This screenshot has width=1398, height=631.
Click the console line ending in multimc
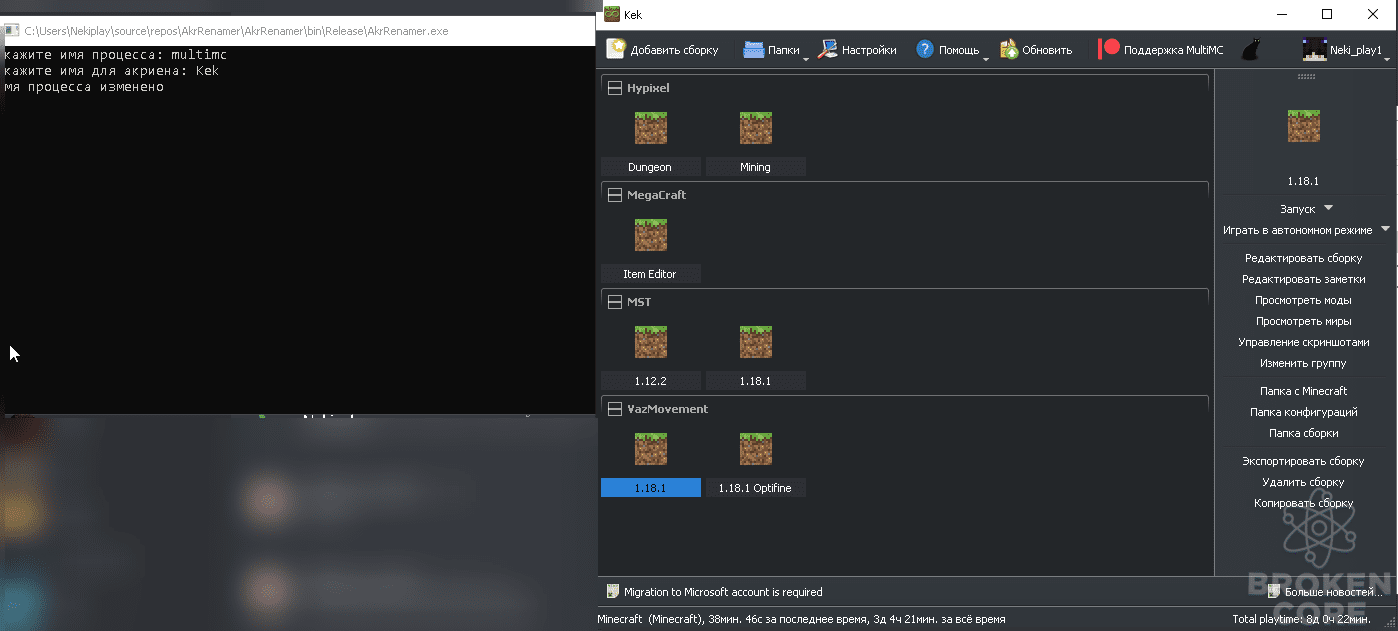pyautogui.click(x=114, y=55)
